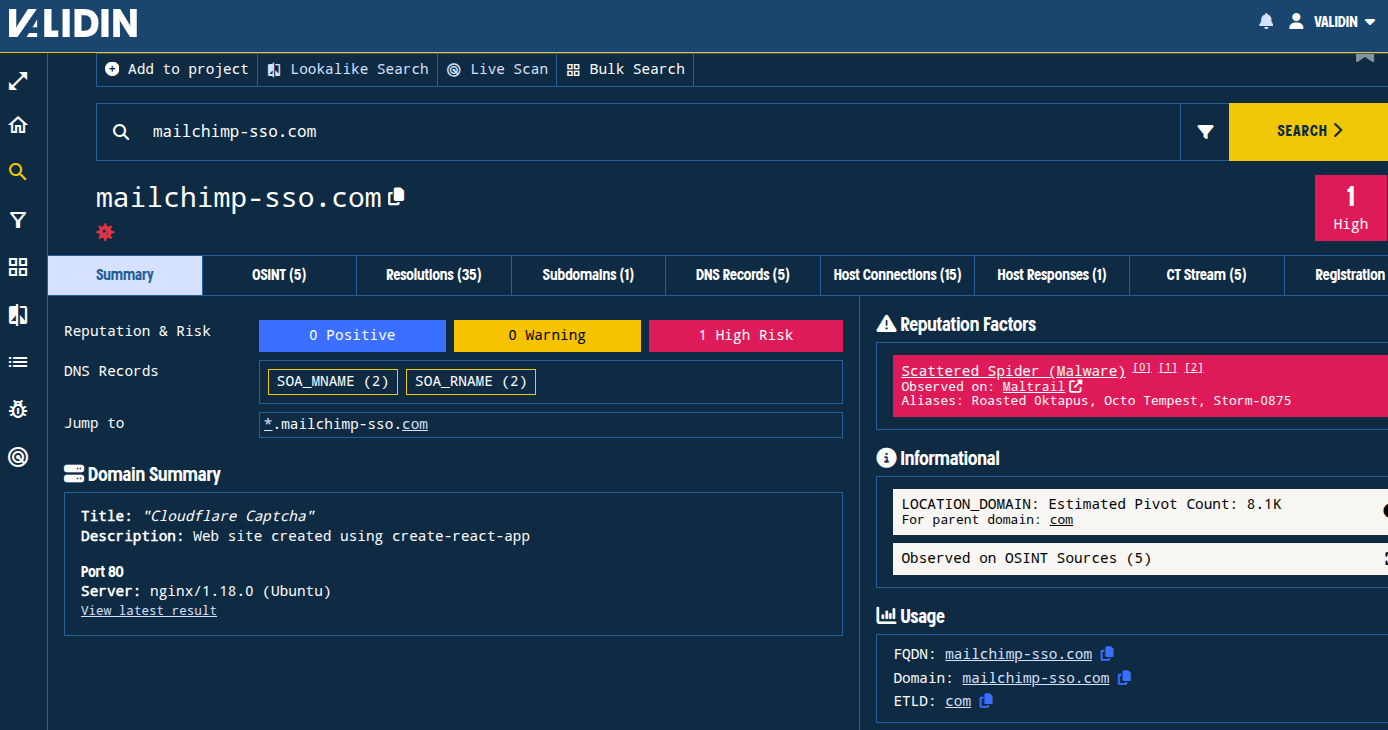
Task: Switch to the OSINT (5) tab
Action: tap(279, 275)
